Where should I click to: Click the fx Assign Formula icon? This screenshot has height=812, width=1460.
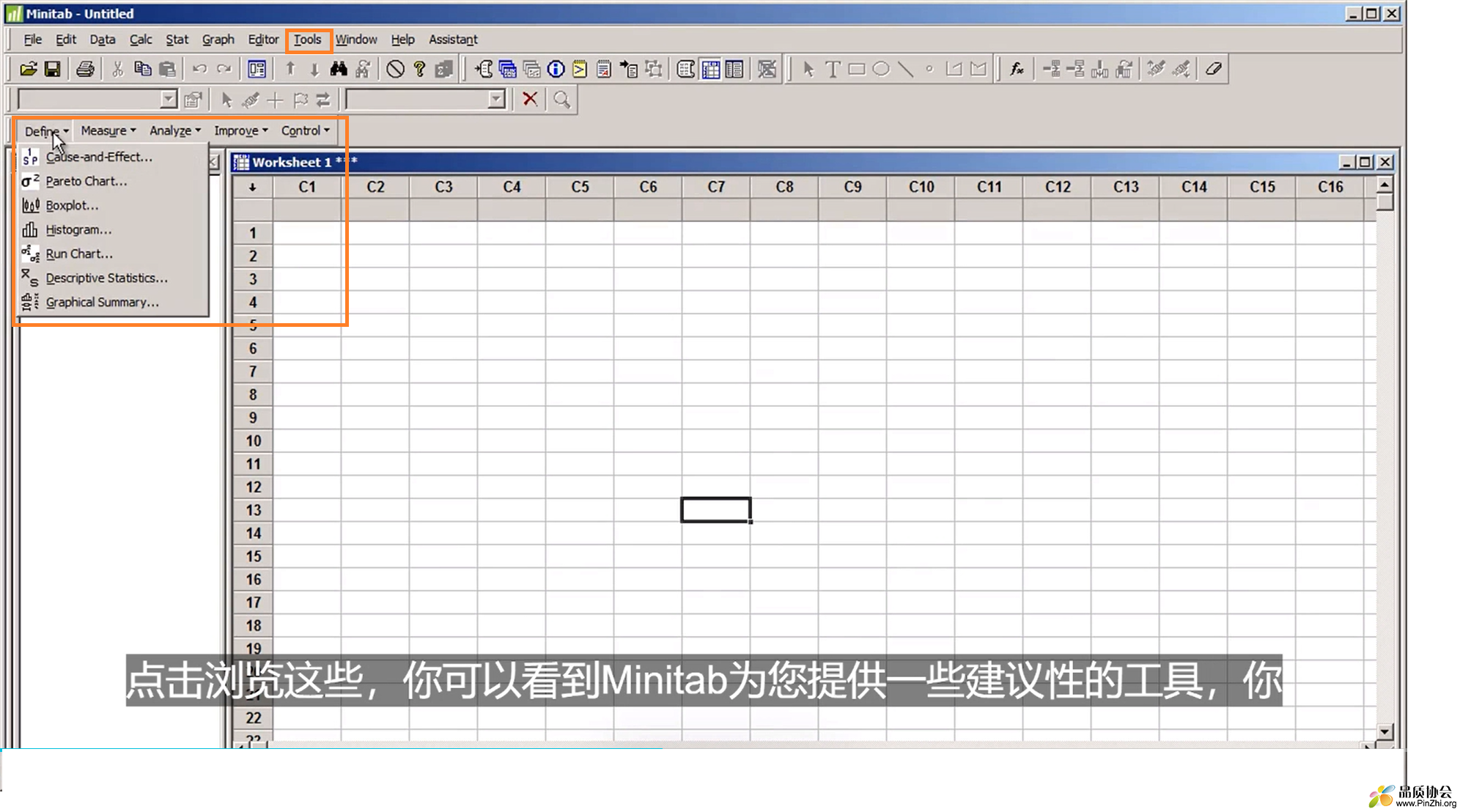pyautogui.click(x=1017, y=69)
